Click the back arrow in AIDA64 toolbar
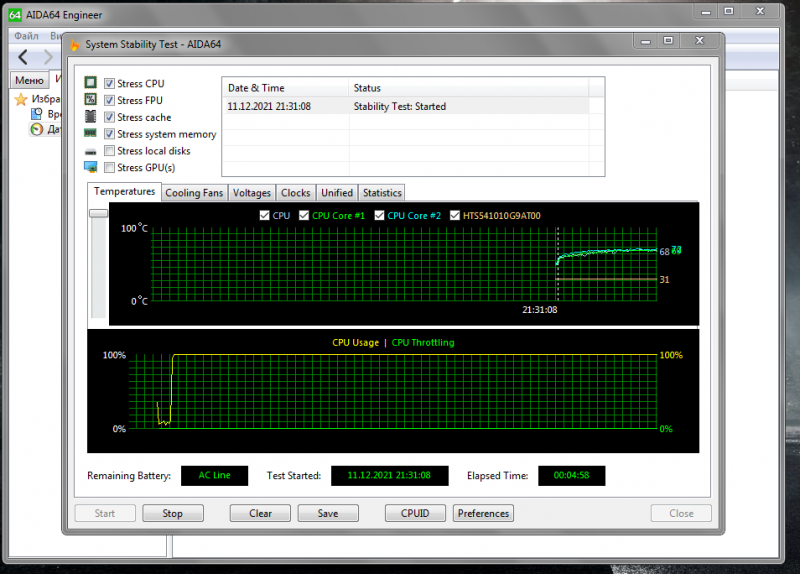 [23, 58]
